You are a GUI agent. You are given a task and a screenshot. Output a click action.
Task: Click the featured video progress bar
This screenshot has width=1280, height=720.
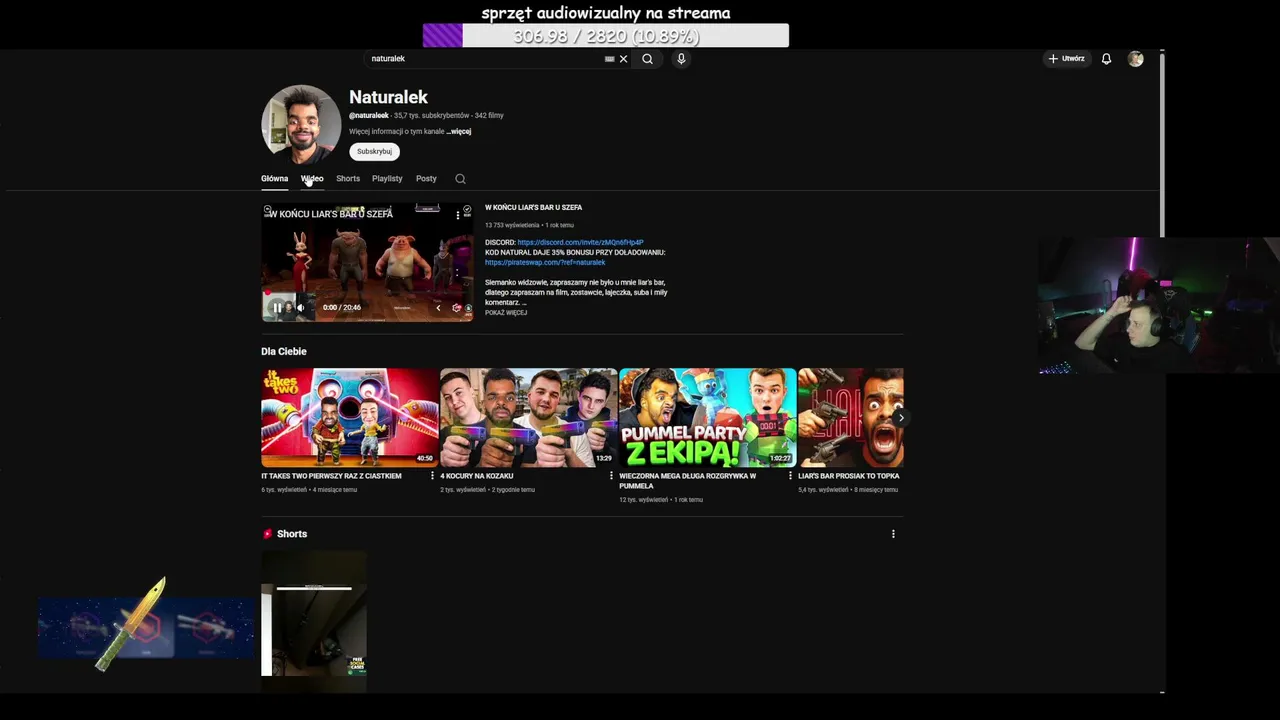pyautogui.click(x=367, y=293)
